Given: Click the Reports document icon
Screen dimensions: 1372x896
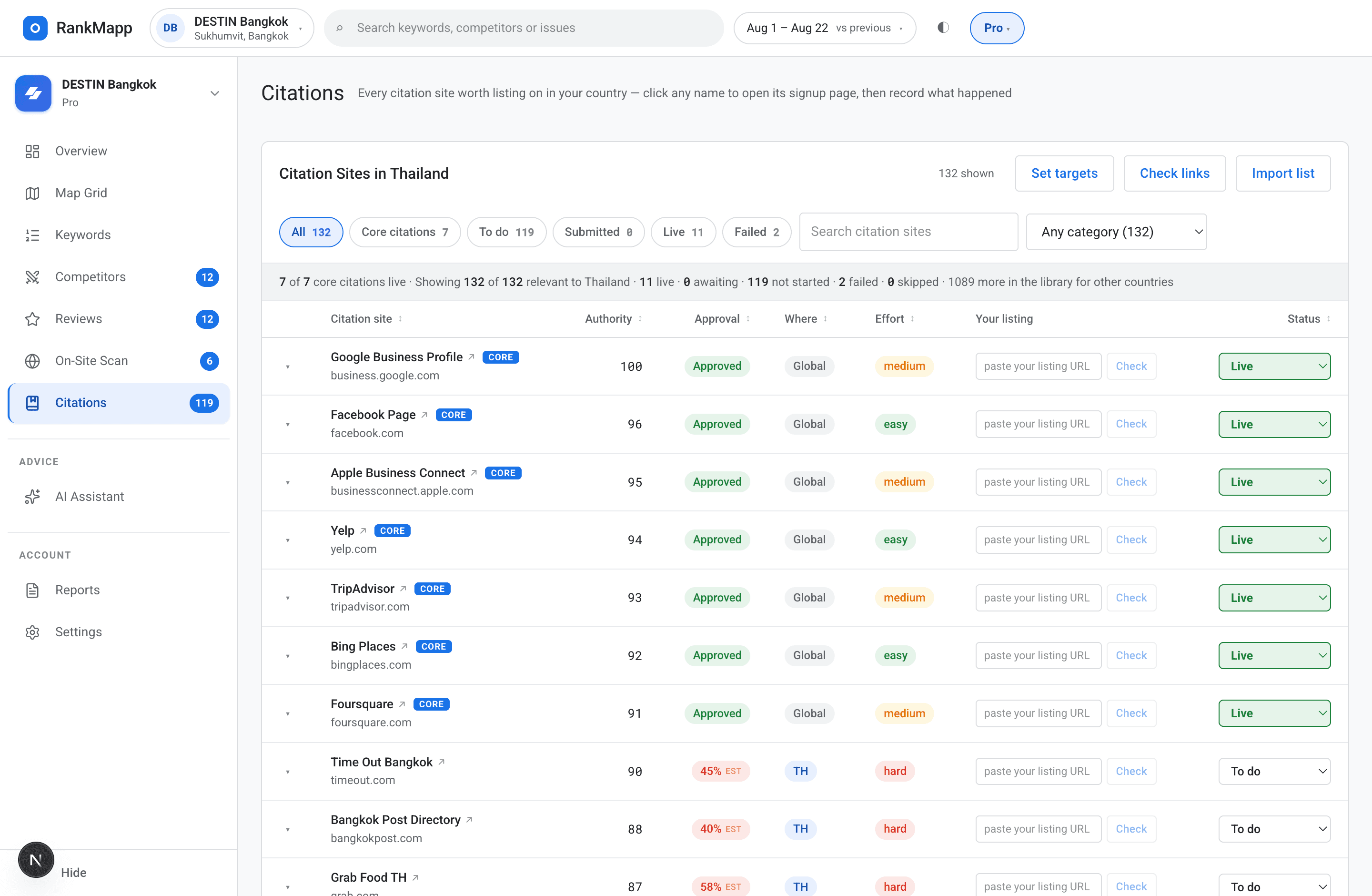Looking at the screenshot, I should pos(32,591).
